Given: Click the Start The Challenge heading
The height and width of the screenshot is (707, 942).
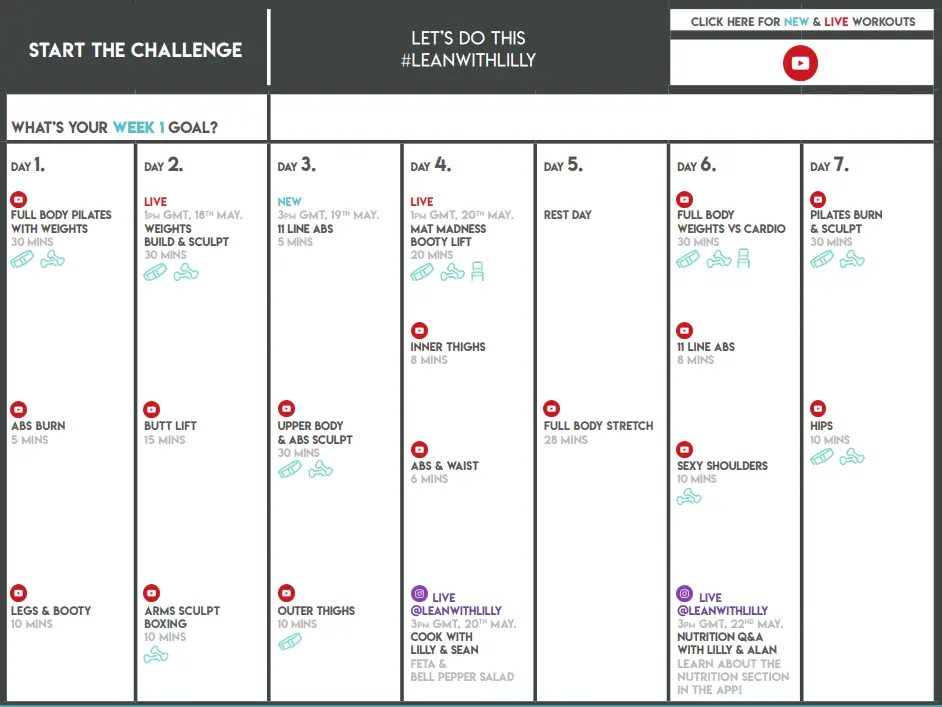Looking at the screenshot, I should 135,50.
